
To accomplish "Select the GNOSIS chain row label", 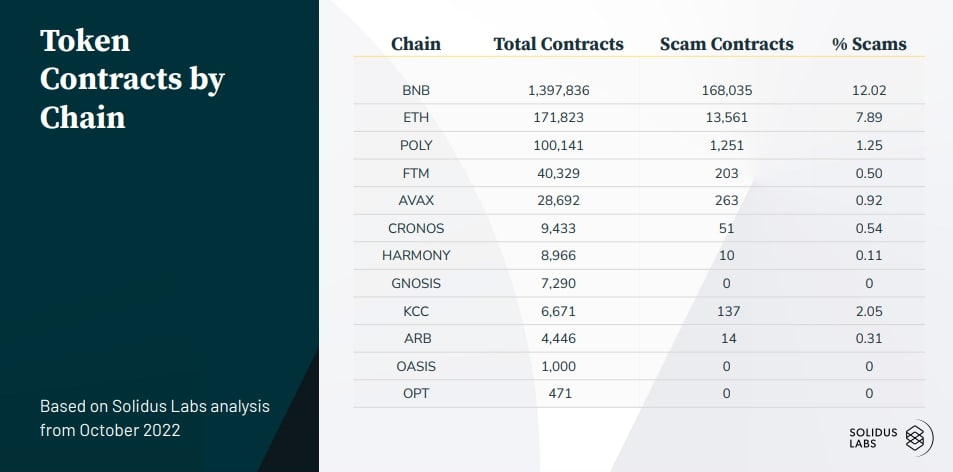I will [415, 283].
